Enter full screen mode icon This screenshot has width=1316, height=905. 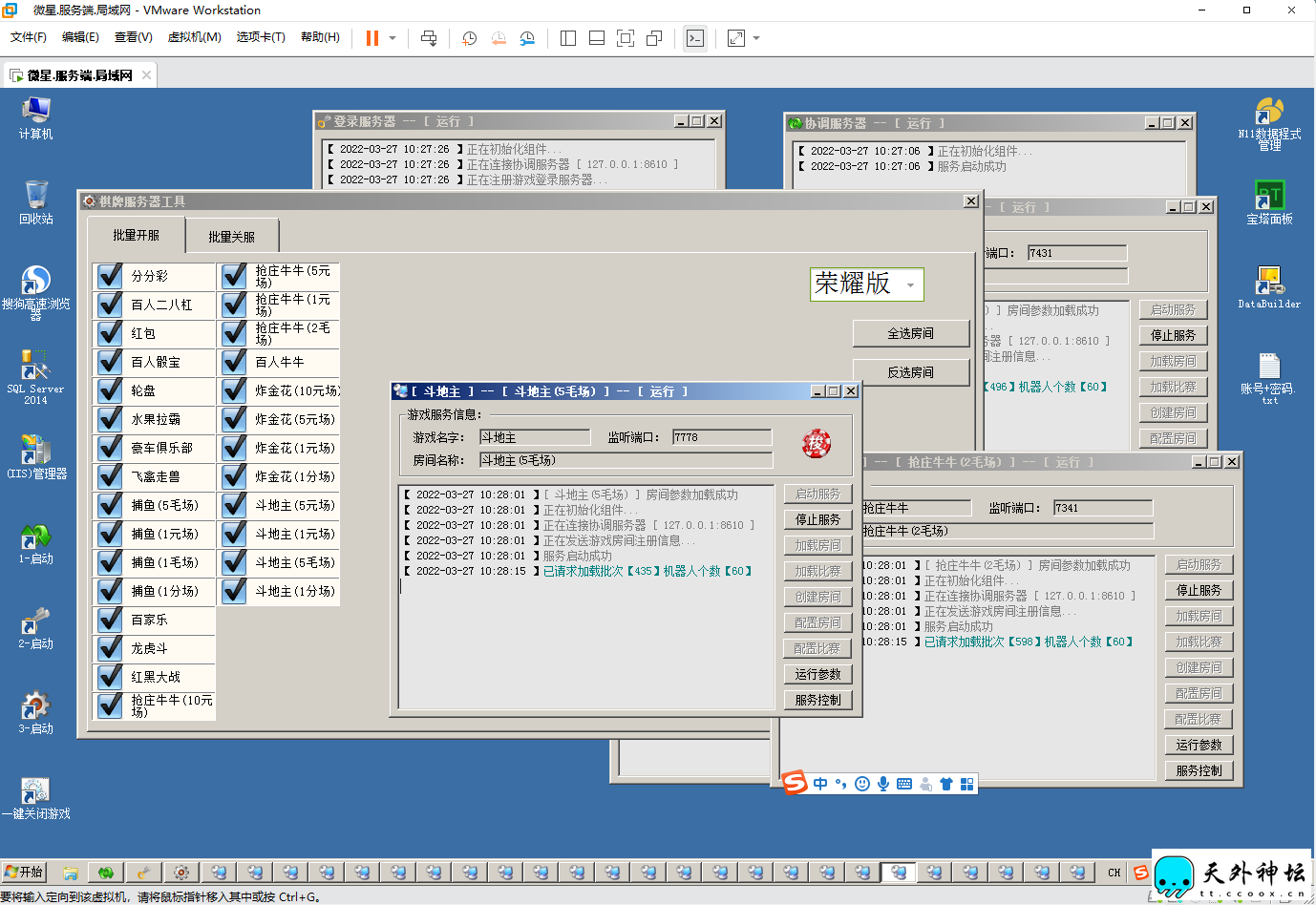(626, 38)
